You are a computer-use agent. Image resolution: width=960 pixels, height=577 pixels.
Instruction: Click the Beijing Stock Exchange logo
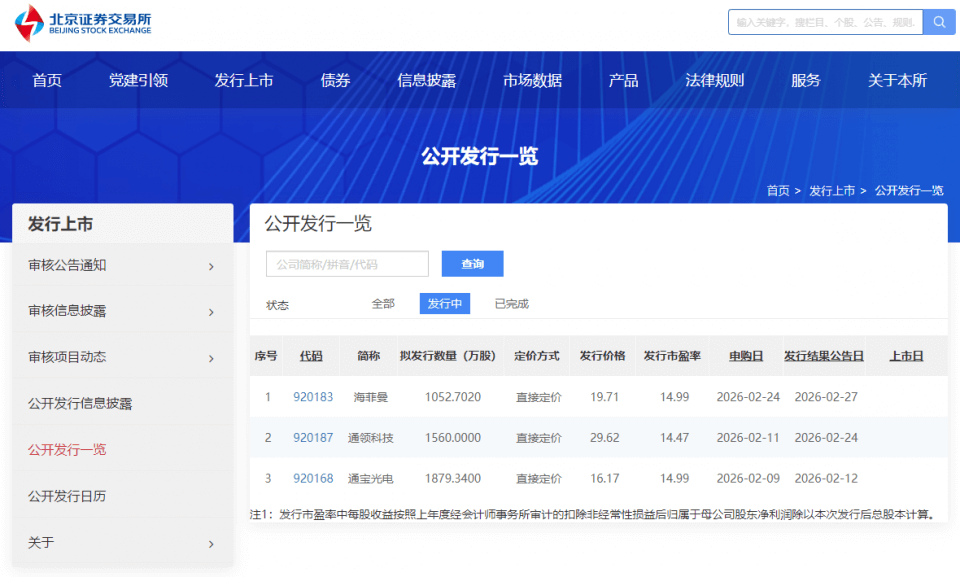point(84,23)
